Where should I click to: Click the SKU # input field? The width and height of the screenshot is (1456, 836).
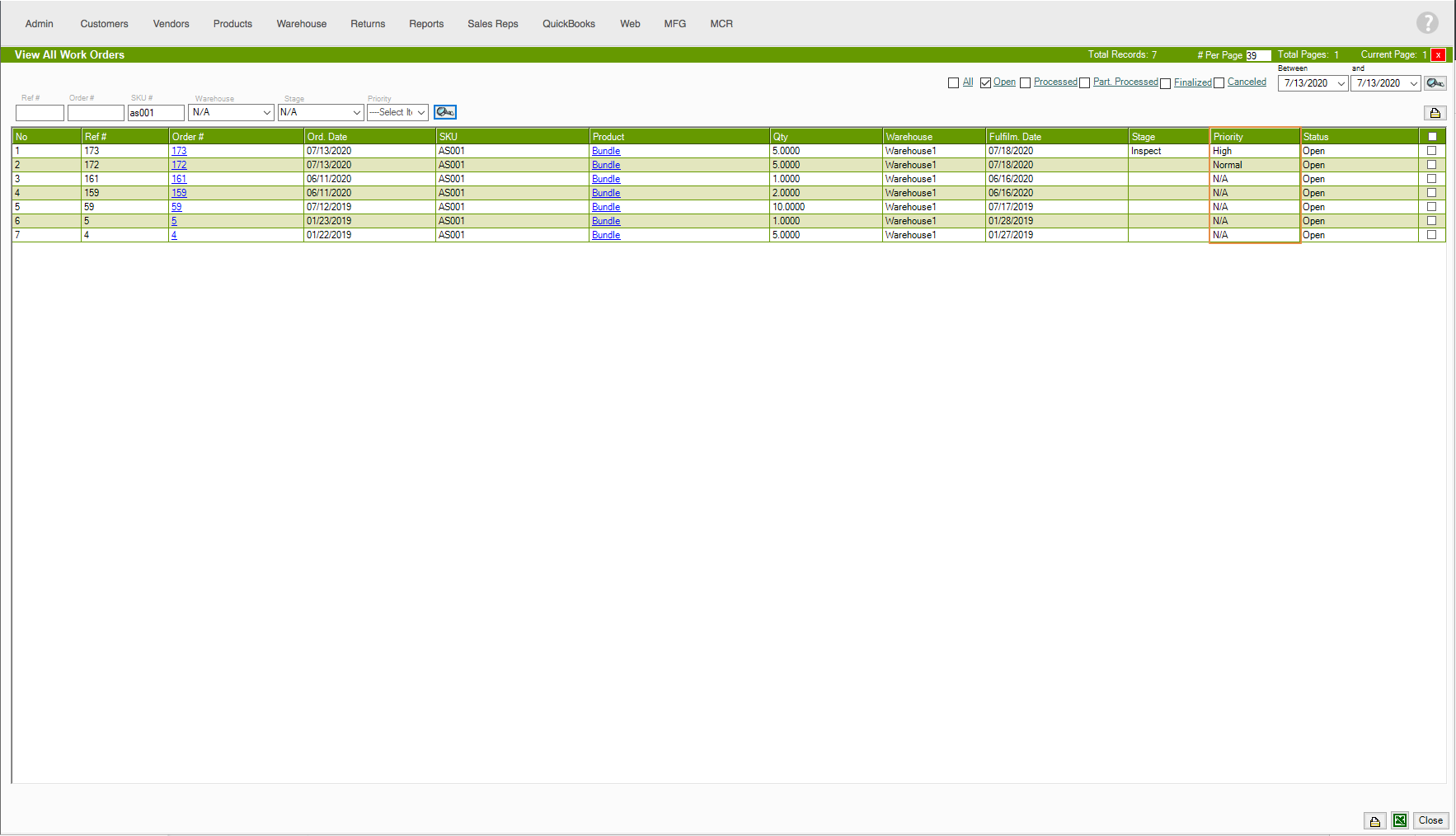156,113
